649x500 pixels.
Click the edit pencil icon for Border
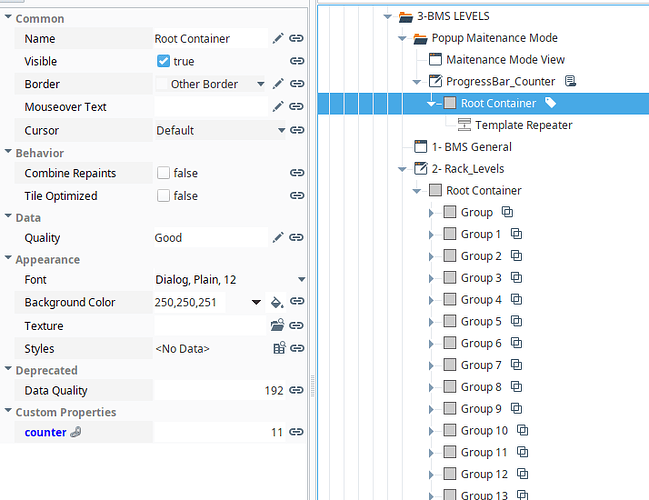[x=278, y=84]
